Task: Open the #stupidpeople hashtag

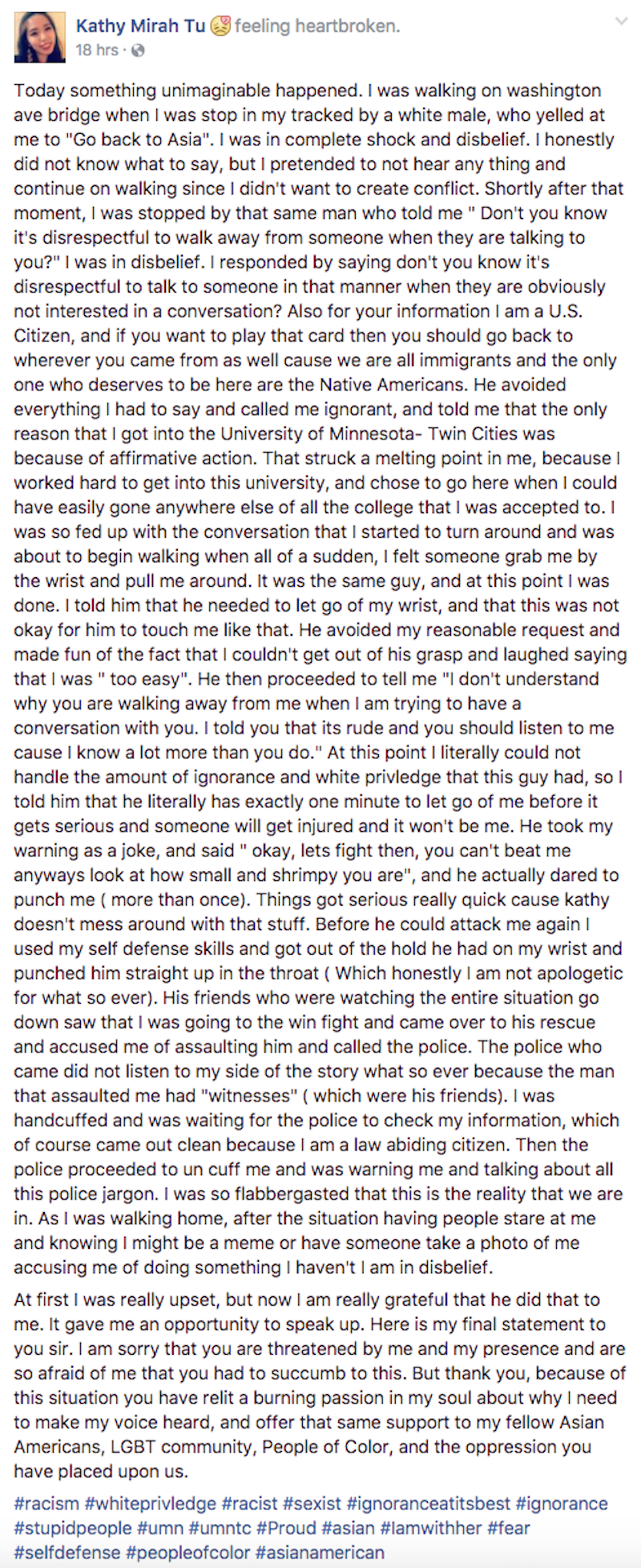Action: 73,1528
